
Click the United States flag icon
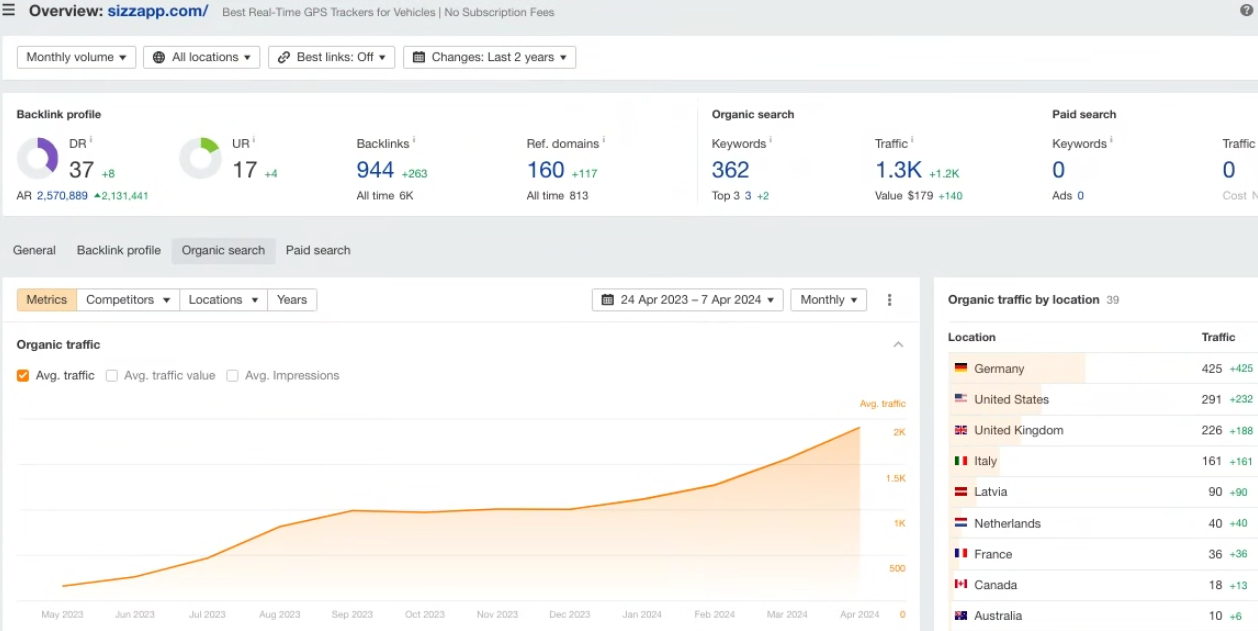[961, 399]
